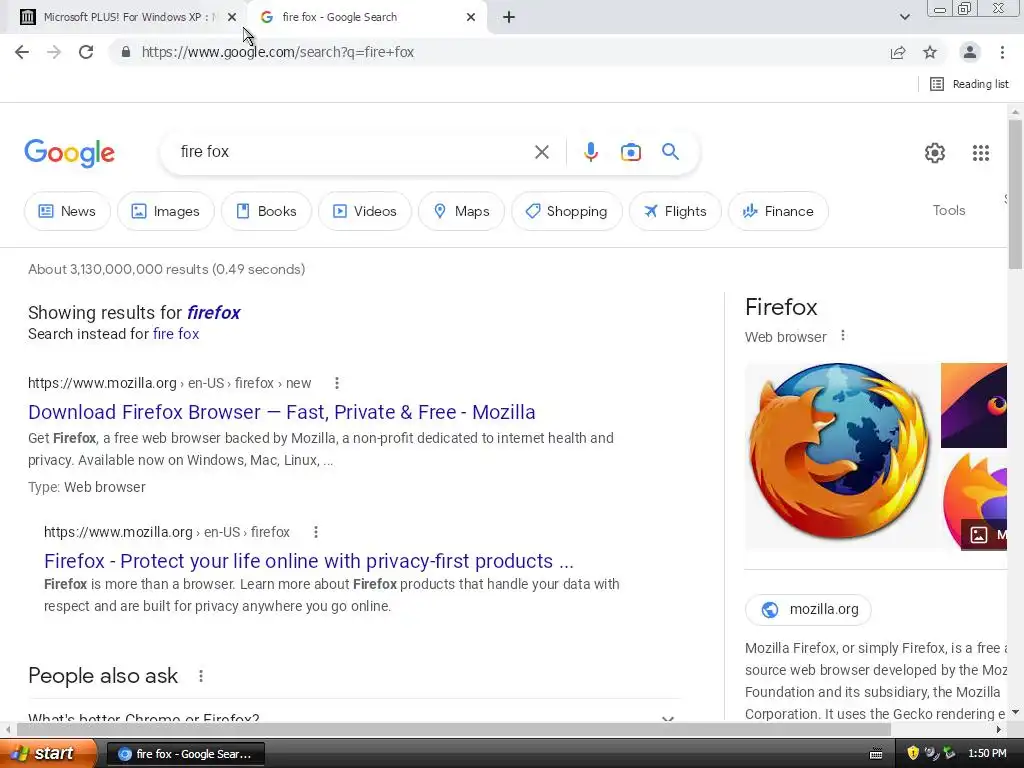Screen dimensions: 1024x768
Task: Filter results by Videos
Action: 365,211
